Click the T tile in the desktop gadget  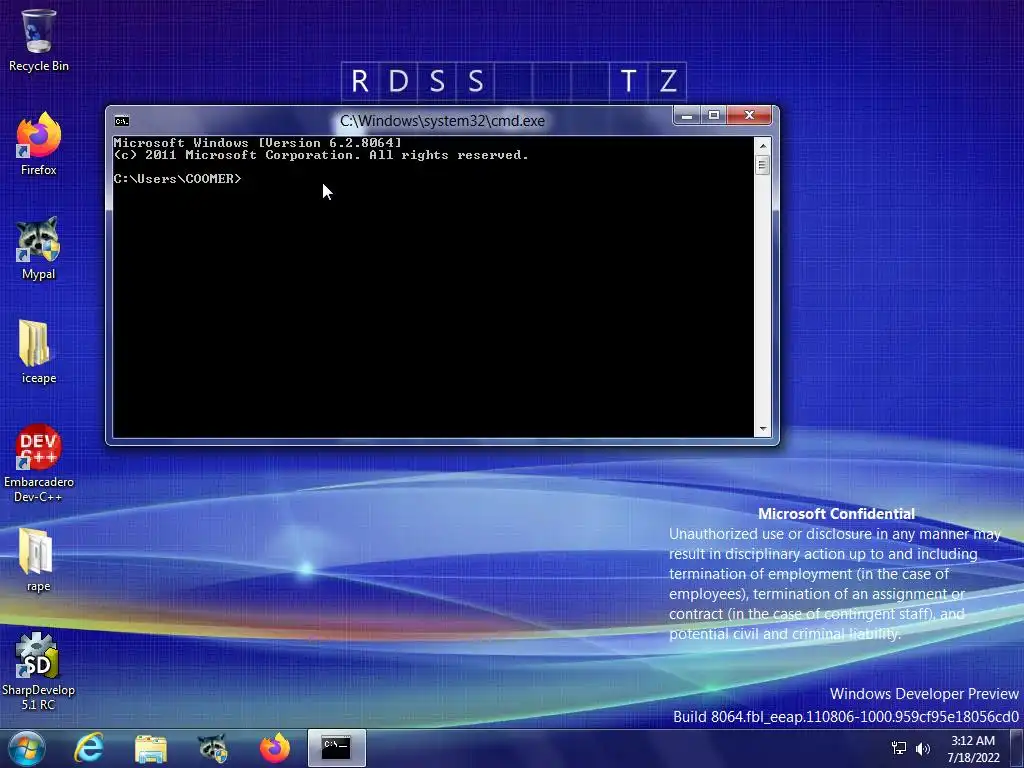coord(628,82)
